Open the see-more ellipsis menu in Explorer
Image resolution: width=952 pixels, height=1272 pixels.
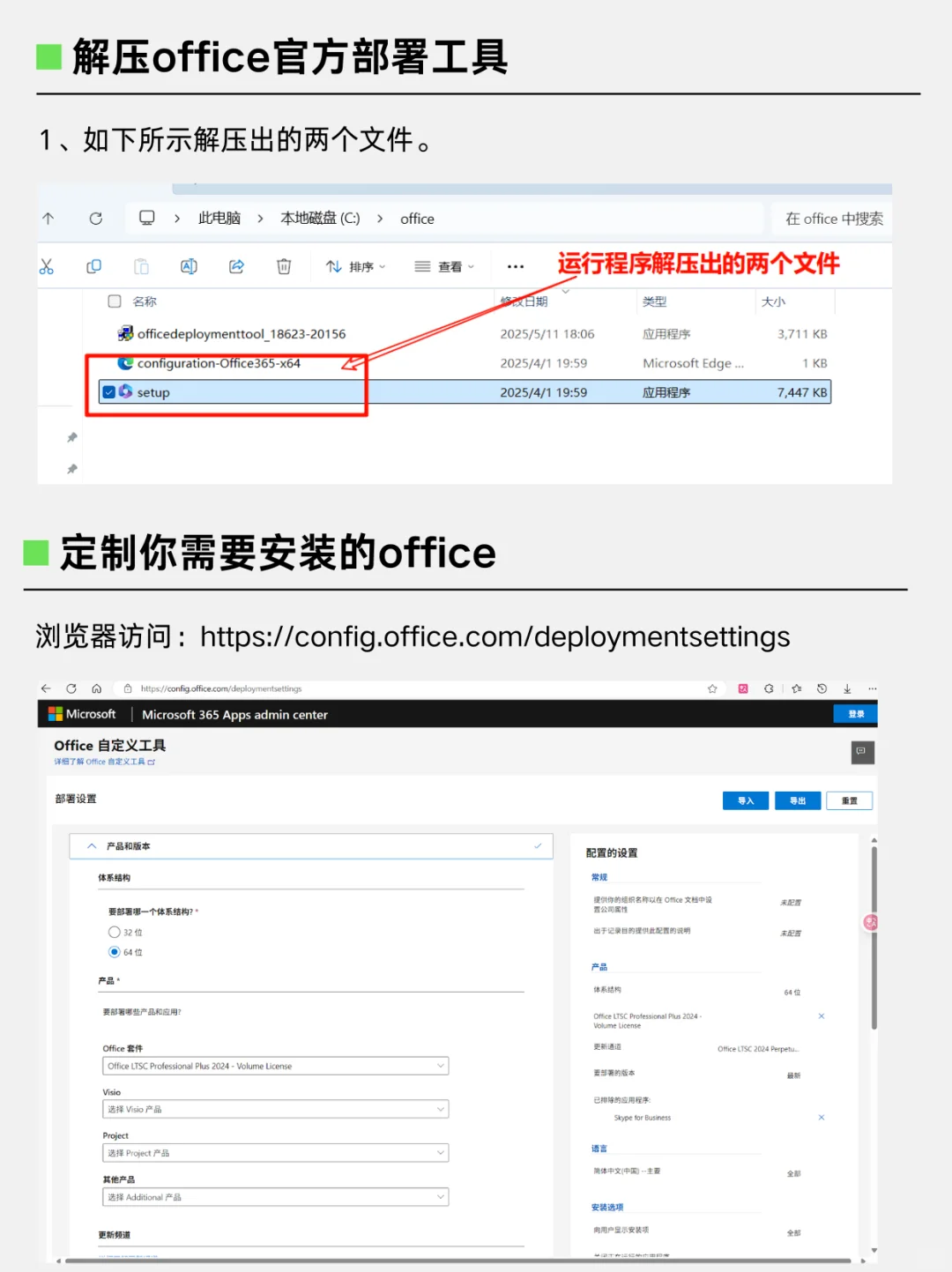(515, 265)
